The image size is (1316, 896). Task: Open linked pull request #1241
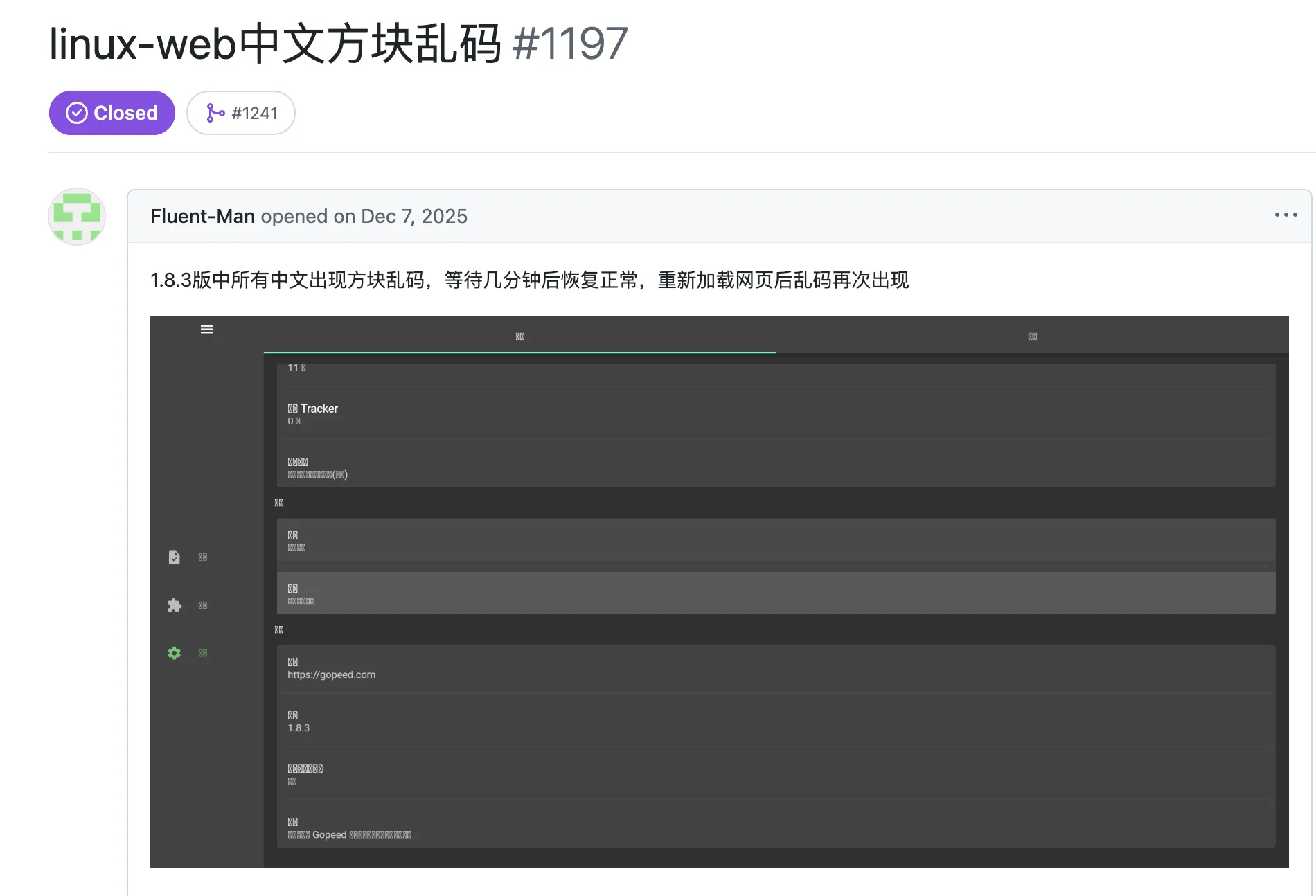click(254, 113)
